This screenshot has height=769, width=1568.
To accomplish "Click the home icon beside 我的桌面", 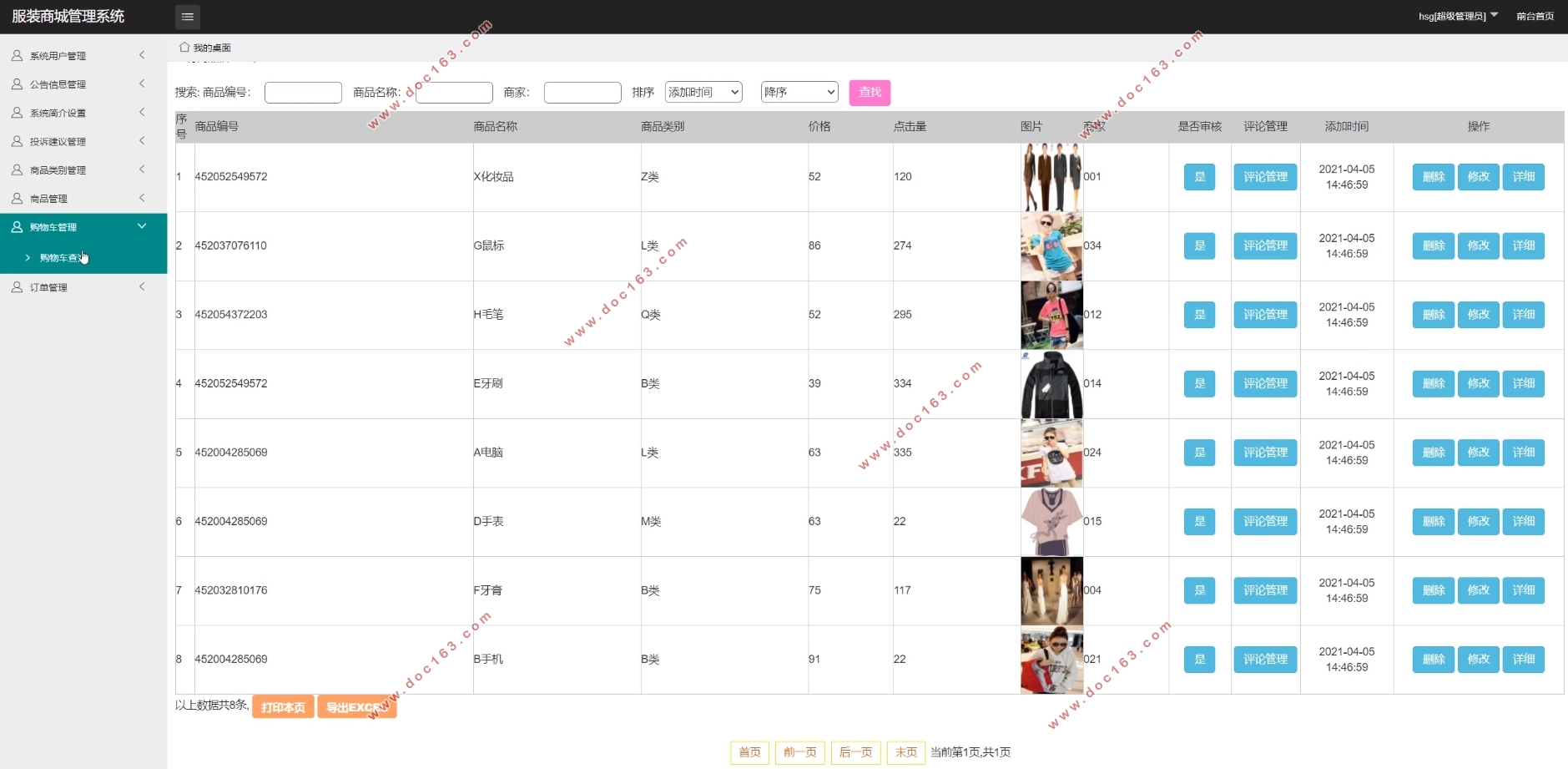I will 184,48.
